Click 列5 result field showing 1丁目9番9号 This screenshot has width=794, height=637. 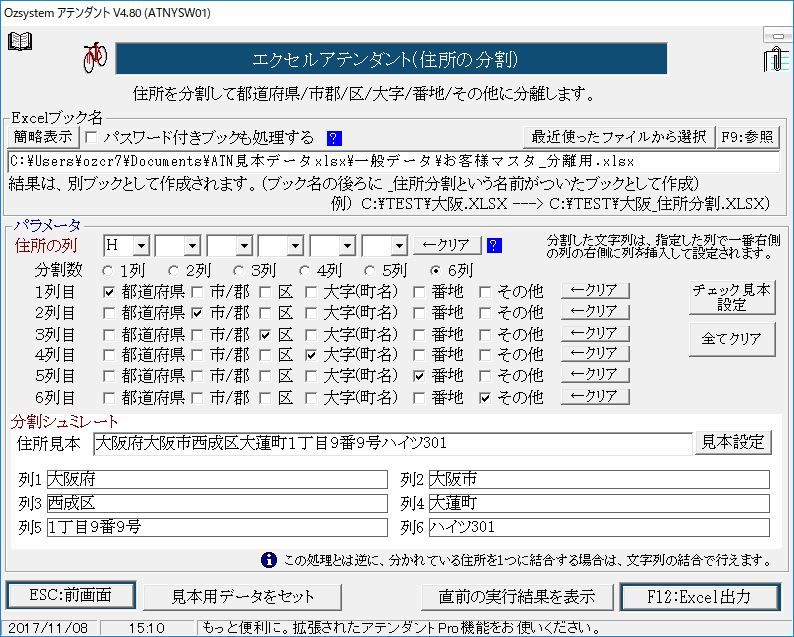coord(217,528)
